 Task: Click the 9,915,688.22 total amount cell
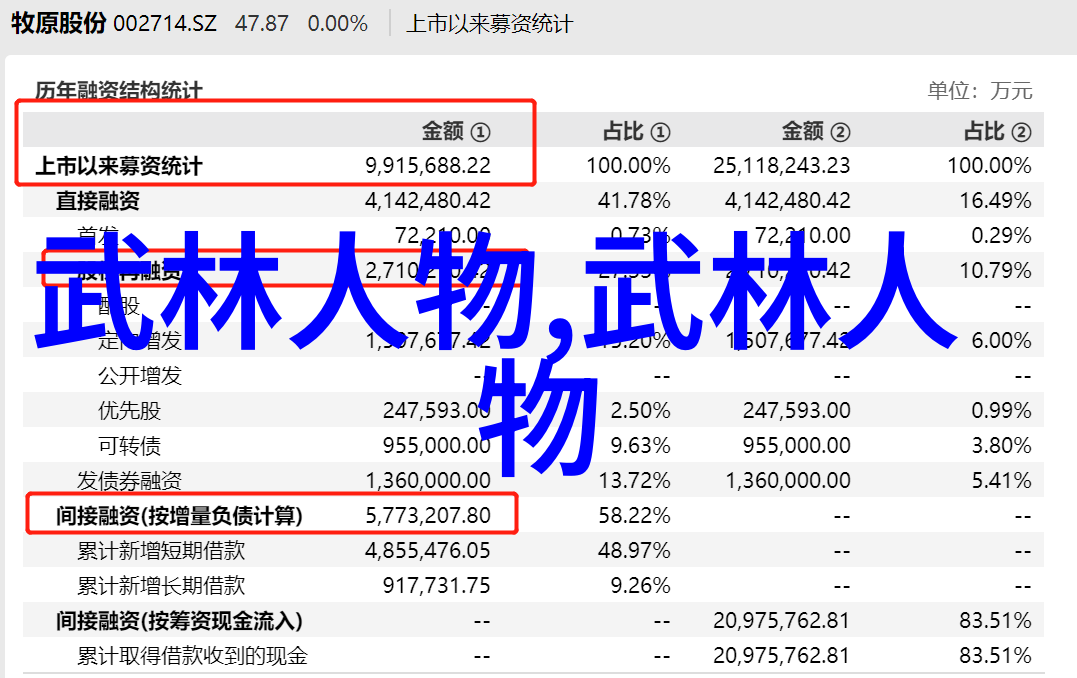point(428,166)
